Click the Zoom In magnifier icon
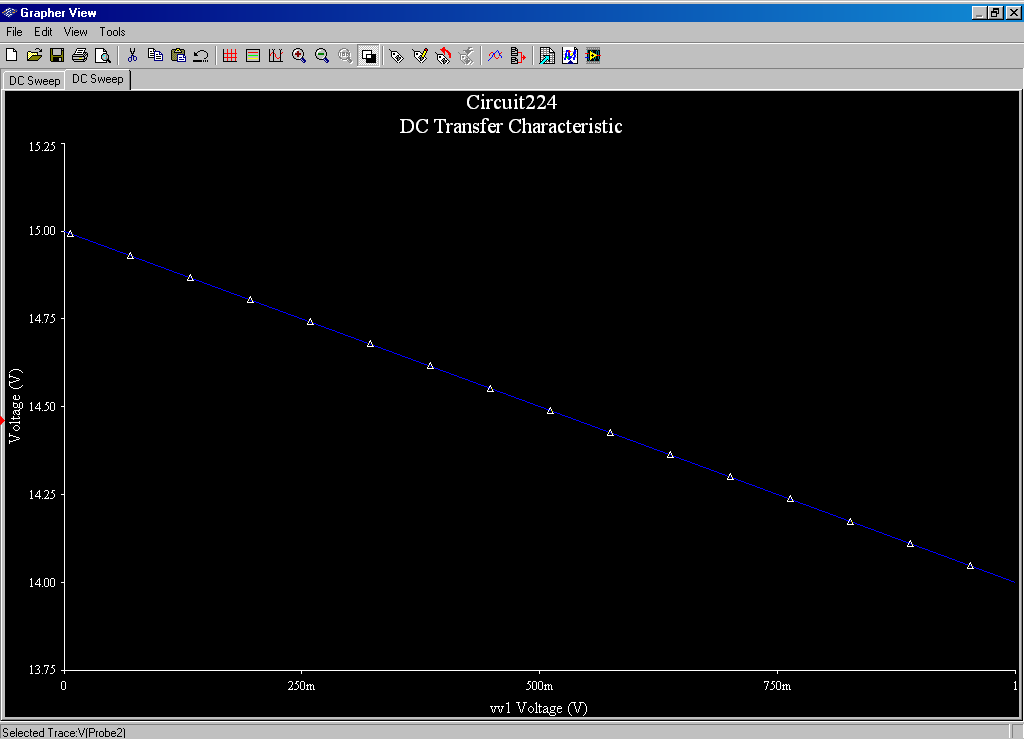 click(x=299, y=55)
